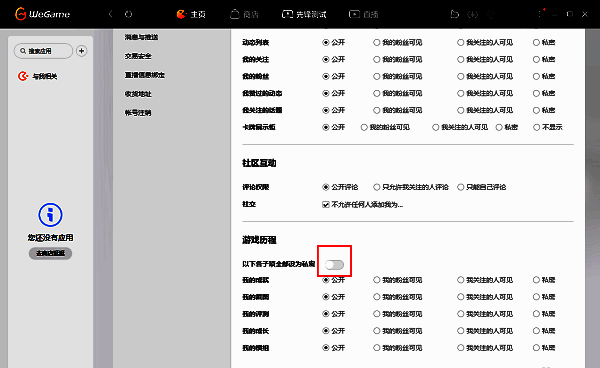The image size is (600, 368).
Task: Open the 直播 live stream tab
Action: coord(364,15)
